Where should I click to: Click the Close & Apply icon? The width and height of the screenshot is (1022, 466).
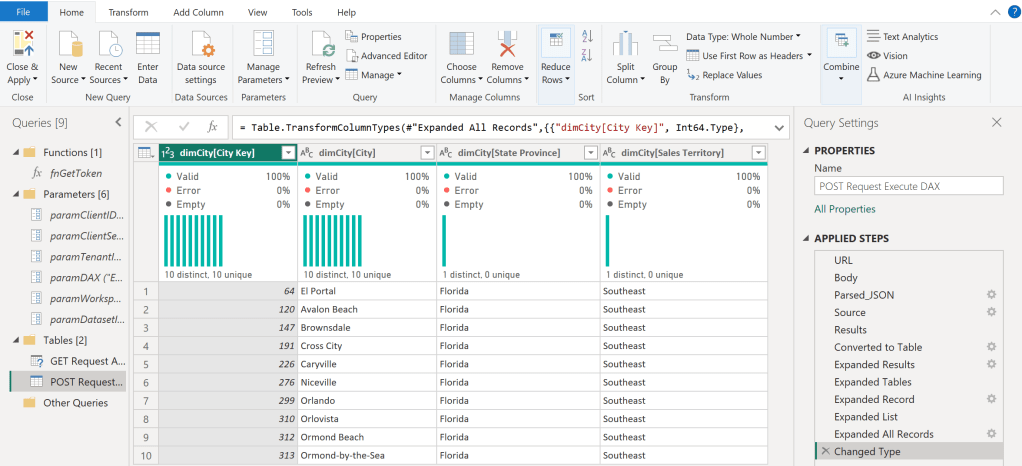23,46
